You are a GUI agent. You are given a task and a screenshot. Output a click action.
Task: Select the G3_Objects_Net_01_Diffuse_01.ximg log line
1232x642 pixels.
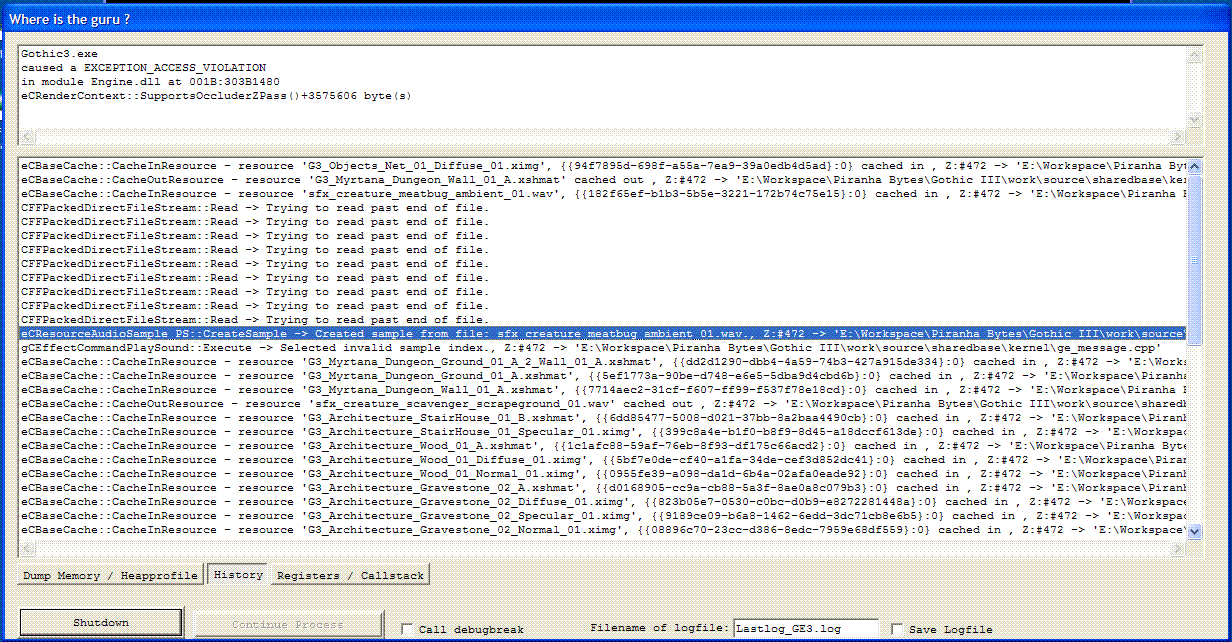[603, 165]
